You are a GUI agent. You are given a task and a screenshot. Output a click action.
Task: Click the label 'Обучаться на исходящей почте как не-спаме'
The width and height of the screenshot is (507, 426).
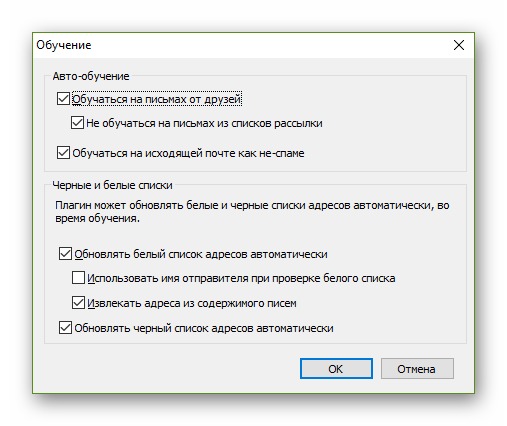click(x=188, y=153)
